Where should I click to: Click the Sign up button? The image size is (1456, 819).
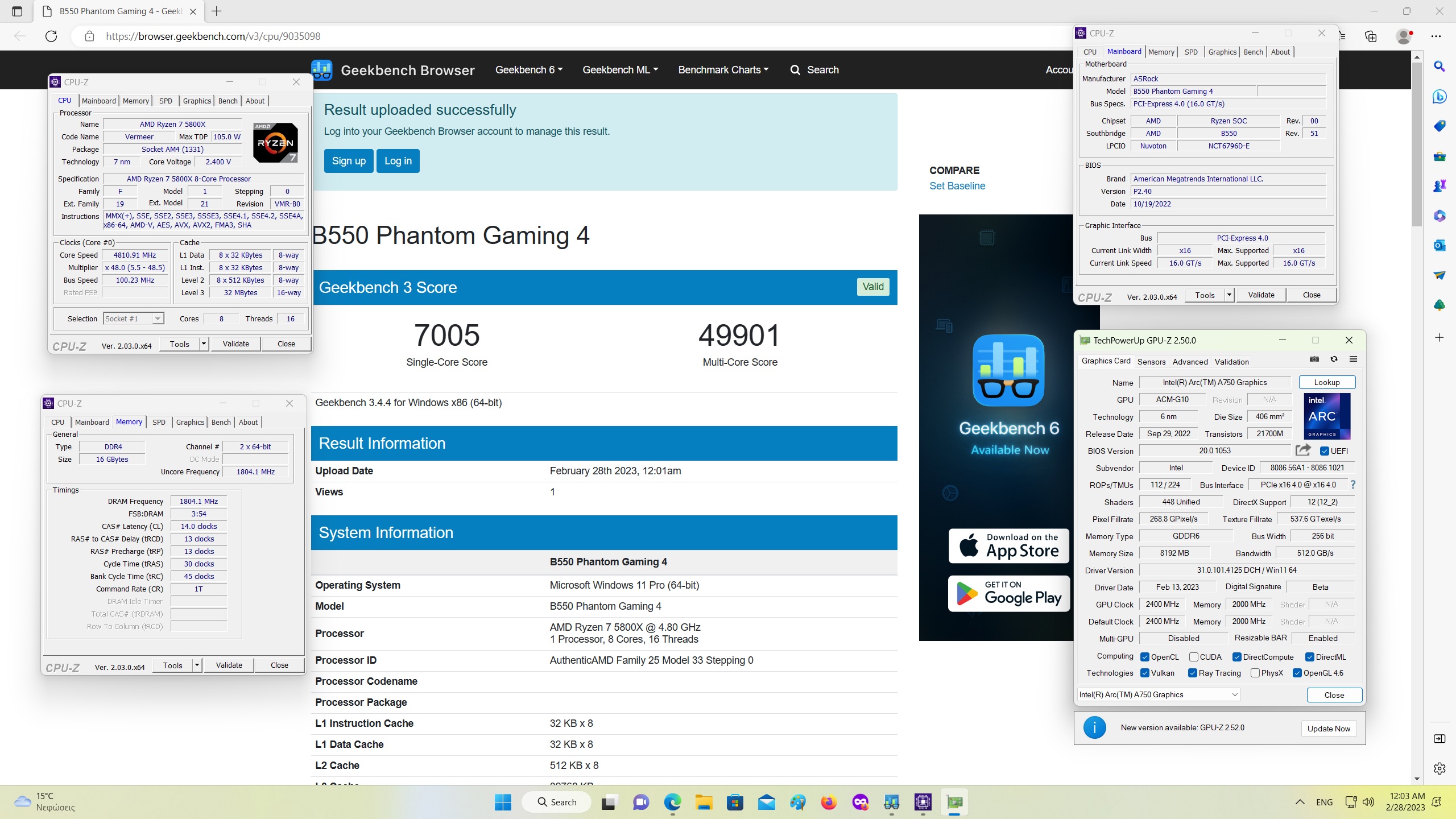pyautogui.click(x=349, y=161)
